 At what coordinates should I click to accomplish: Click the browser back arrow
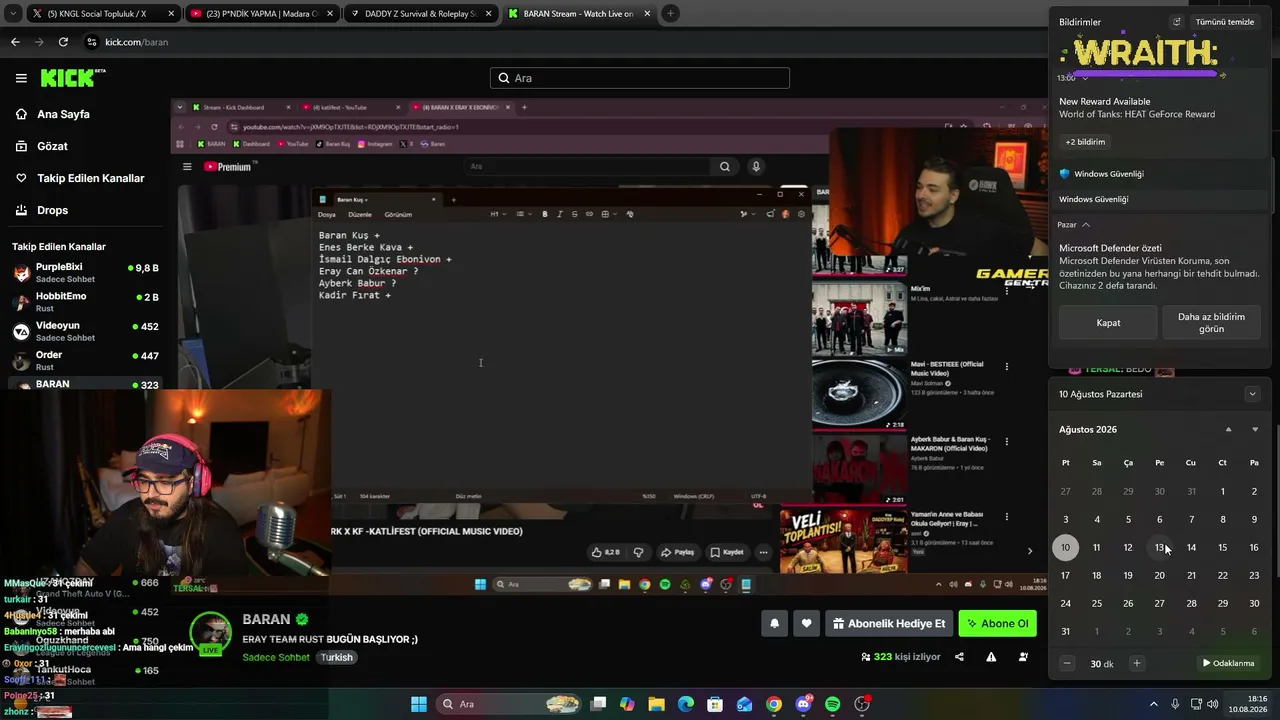pyautogui.click(x=15, y=42)
